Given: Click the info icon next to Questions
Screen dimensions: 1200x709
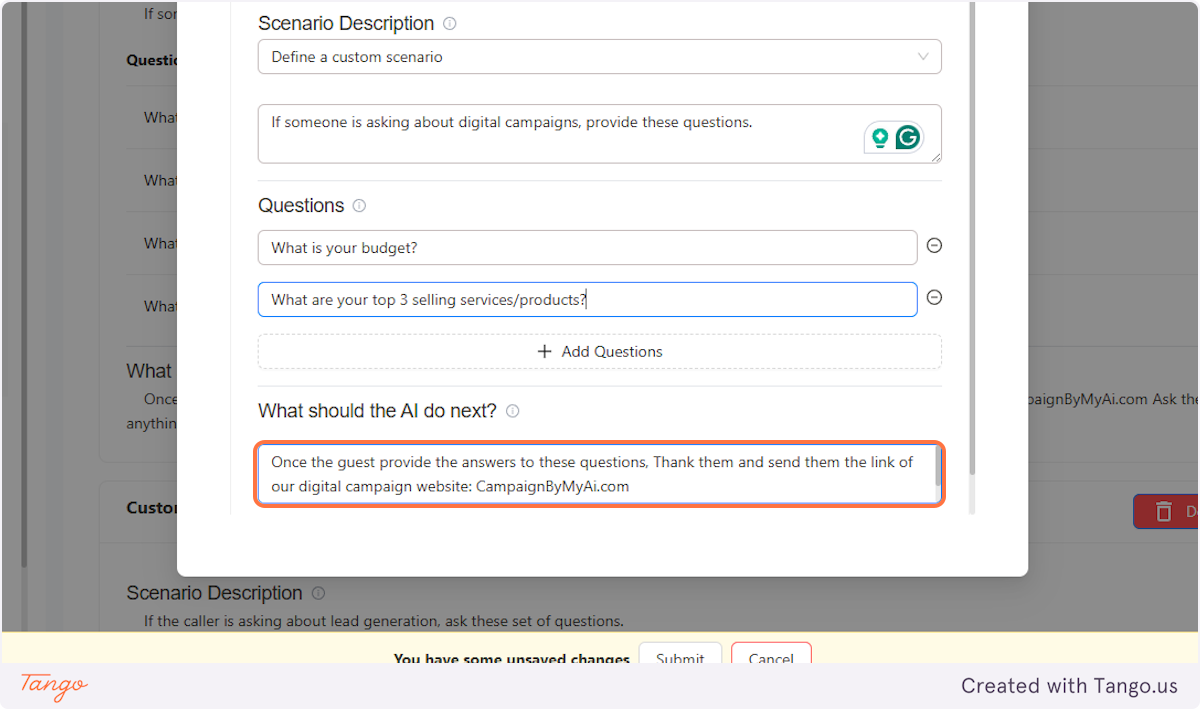Looking at the screenshot, I should point(361,205).
